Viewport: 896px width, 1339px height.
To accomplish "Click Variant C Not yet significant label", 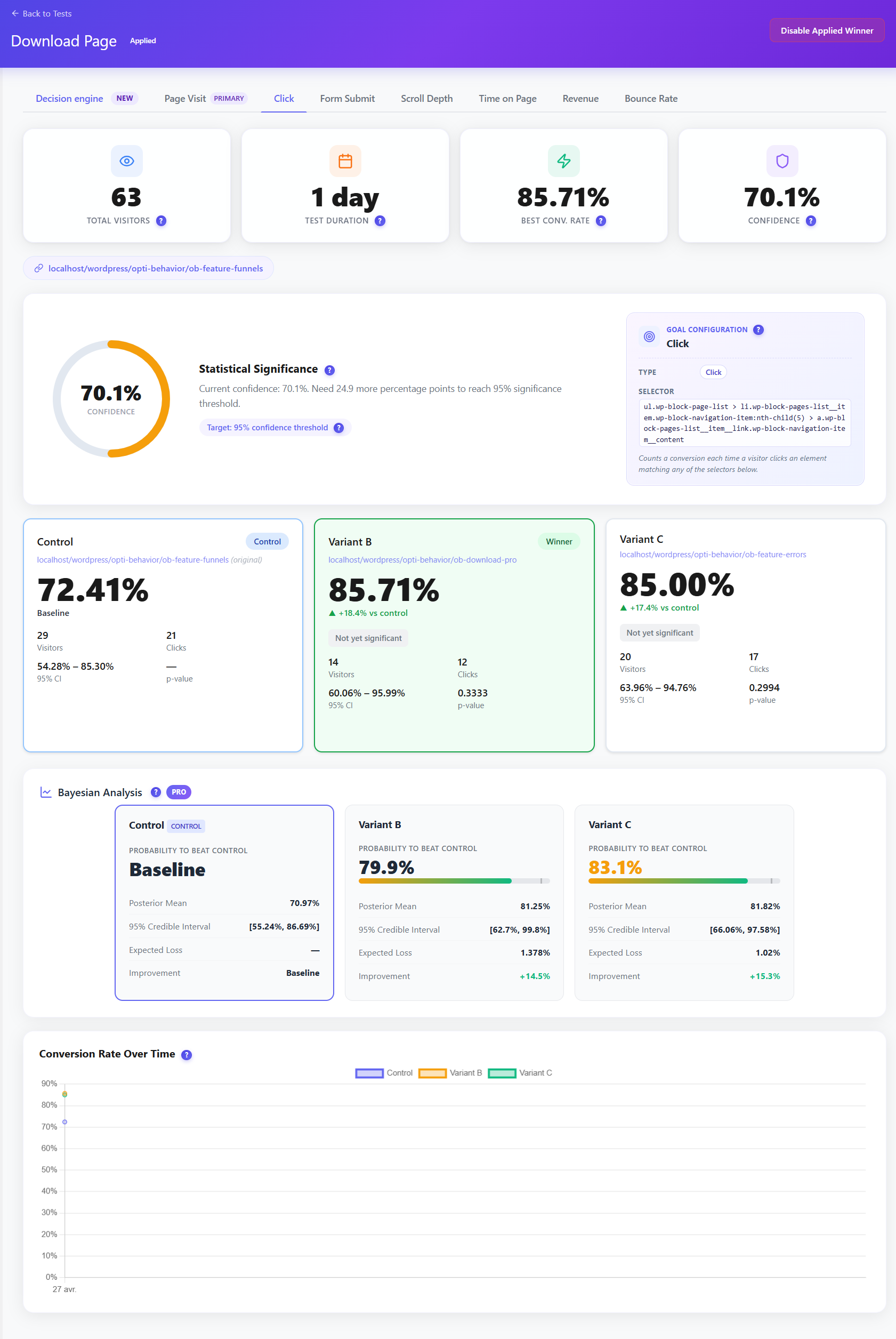I will click(x=659, y=633).
